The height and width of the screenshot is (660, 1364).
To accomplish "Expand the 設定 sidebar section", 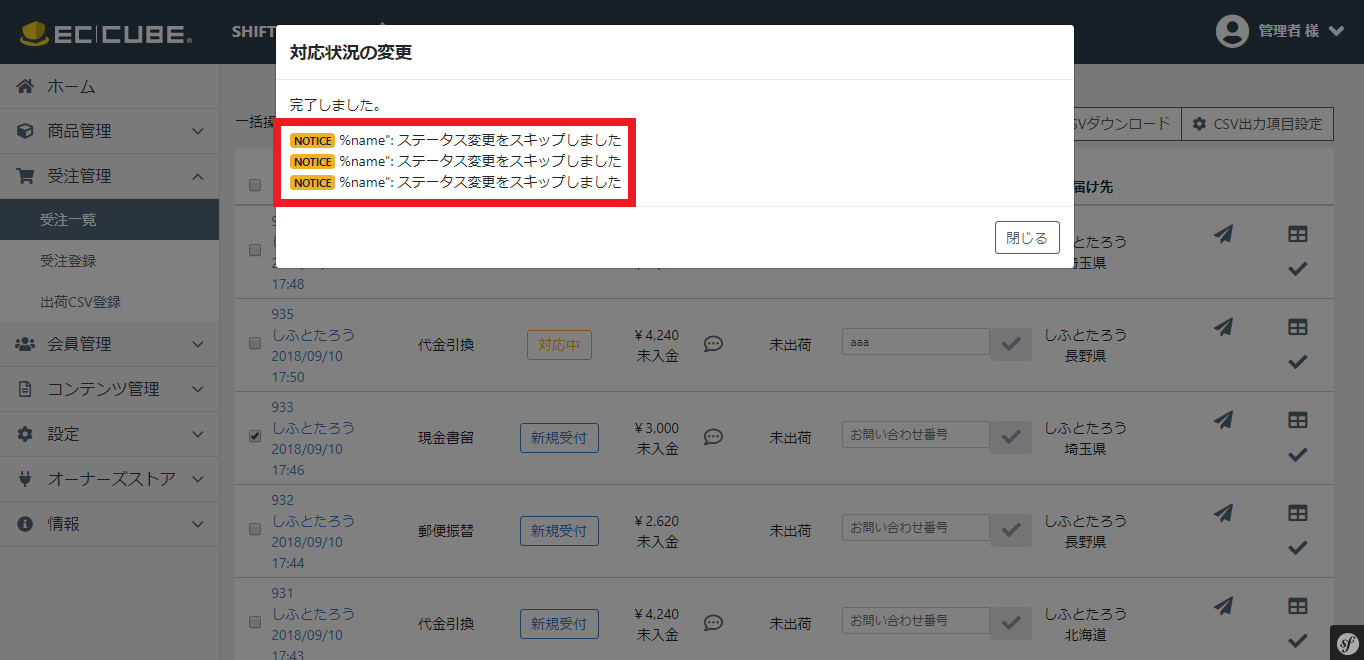I will click(109, 434).
